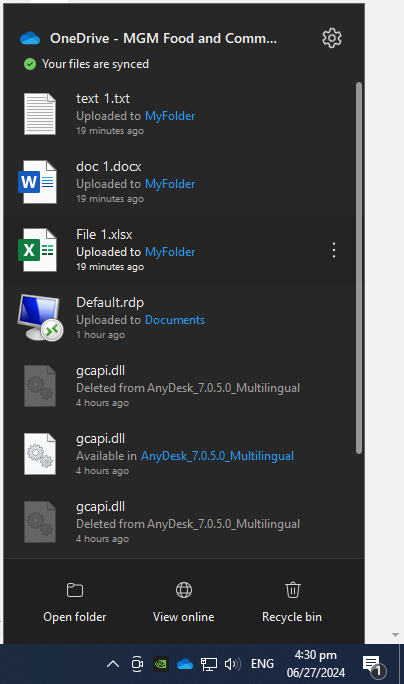Click MyFolder link under doc 1.docx

[x=170, y=184]
